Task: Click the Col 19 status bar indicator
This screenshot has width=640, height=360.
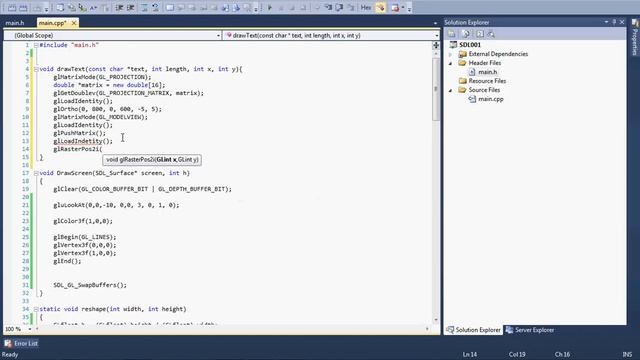Action: tap(517, 355)
